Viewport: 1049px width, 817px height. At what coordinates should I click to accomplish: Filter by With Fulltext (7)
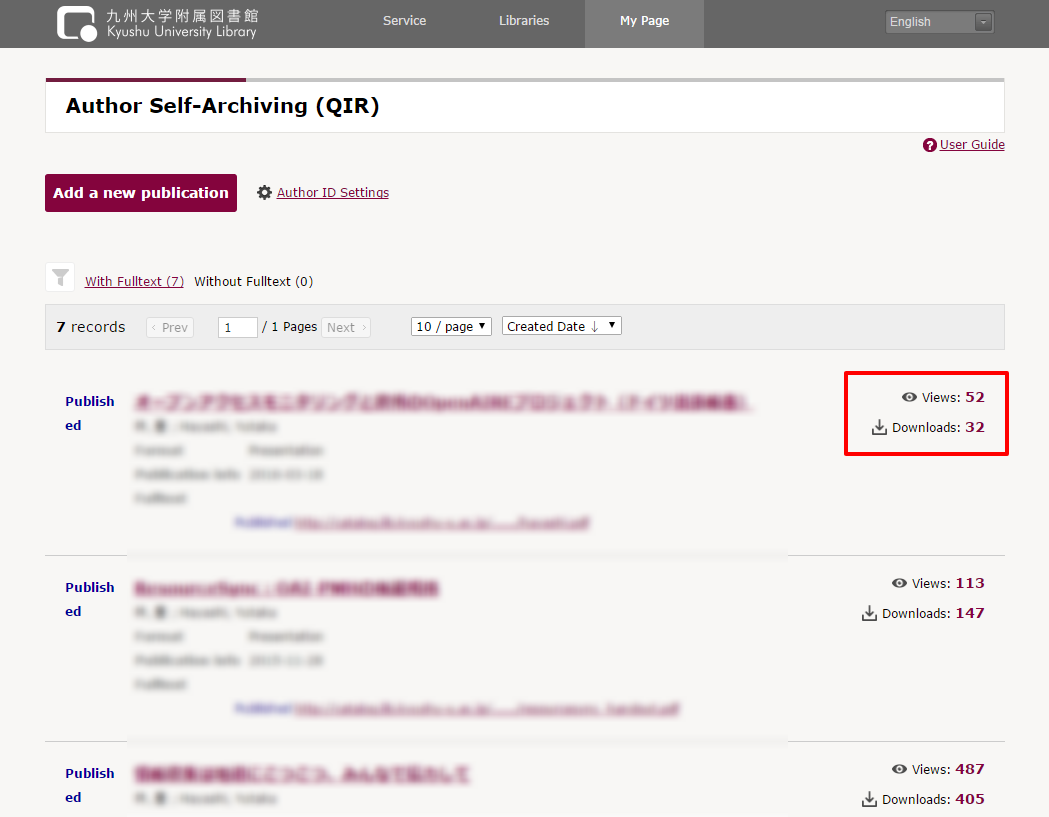click(x=134, y=281)
